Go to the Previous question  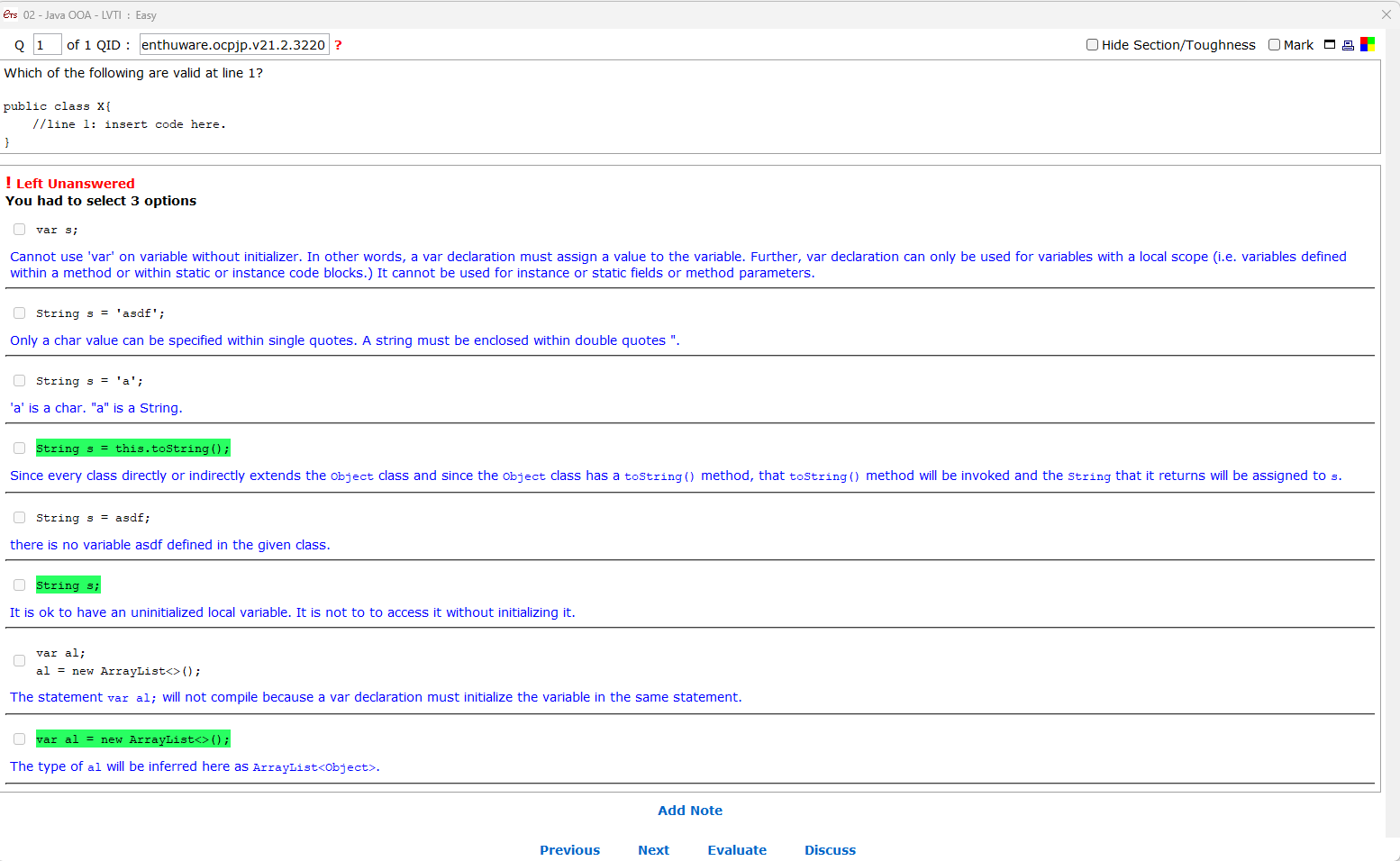click(569, 850)
